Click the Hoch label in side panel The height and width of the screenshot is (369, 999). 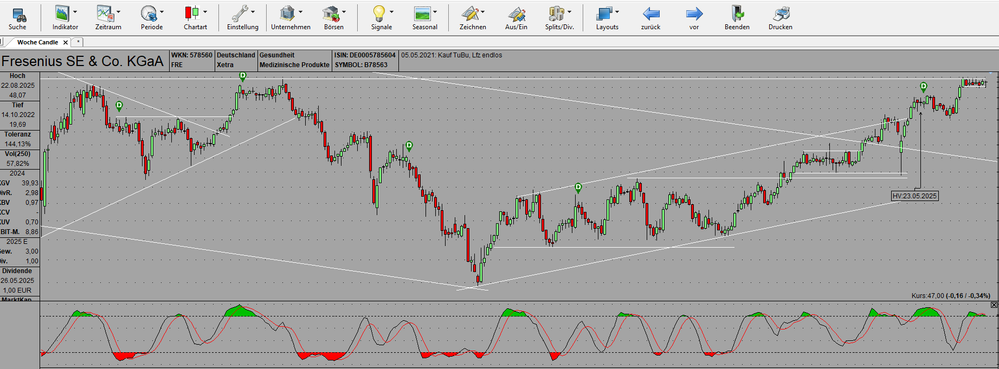click(17, 76)
